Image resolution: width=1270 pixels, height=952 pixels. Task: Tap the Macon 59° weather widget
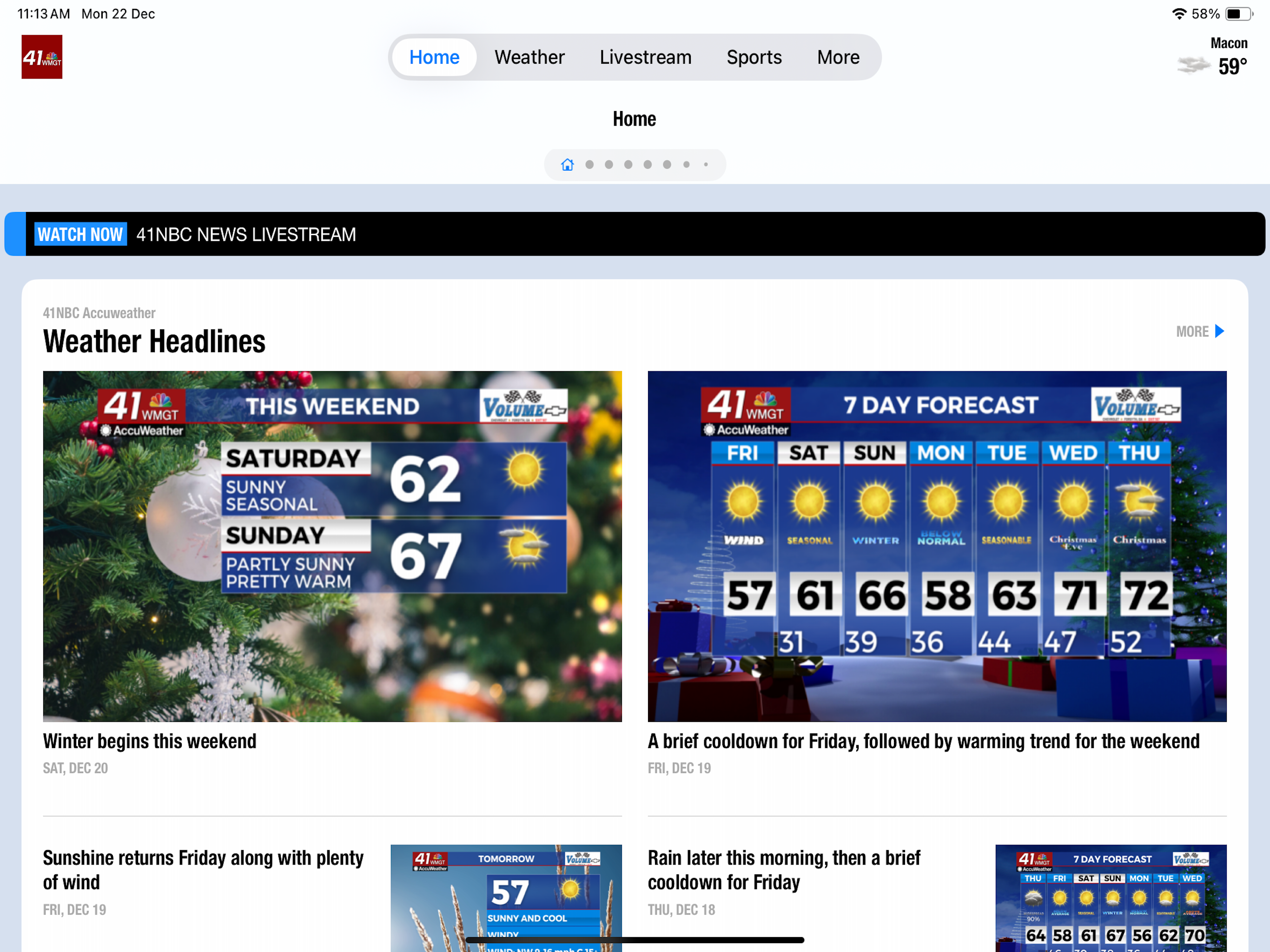point(1212,57)
